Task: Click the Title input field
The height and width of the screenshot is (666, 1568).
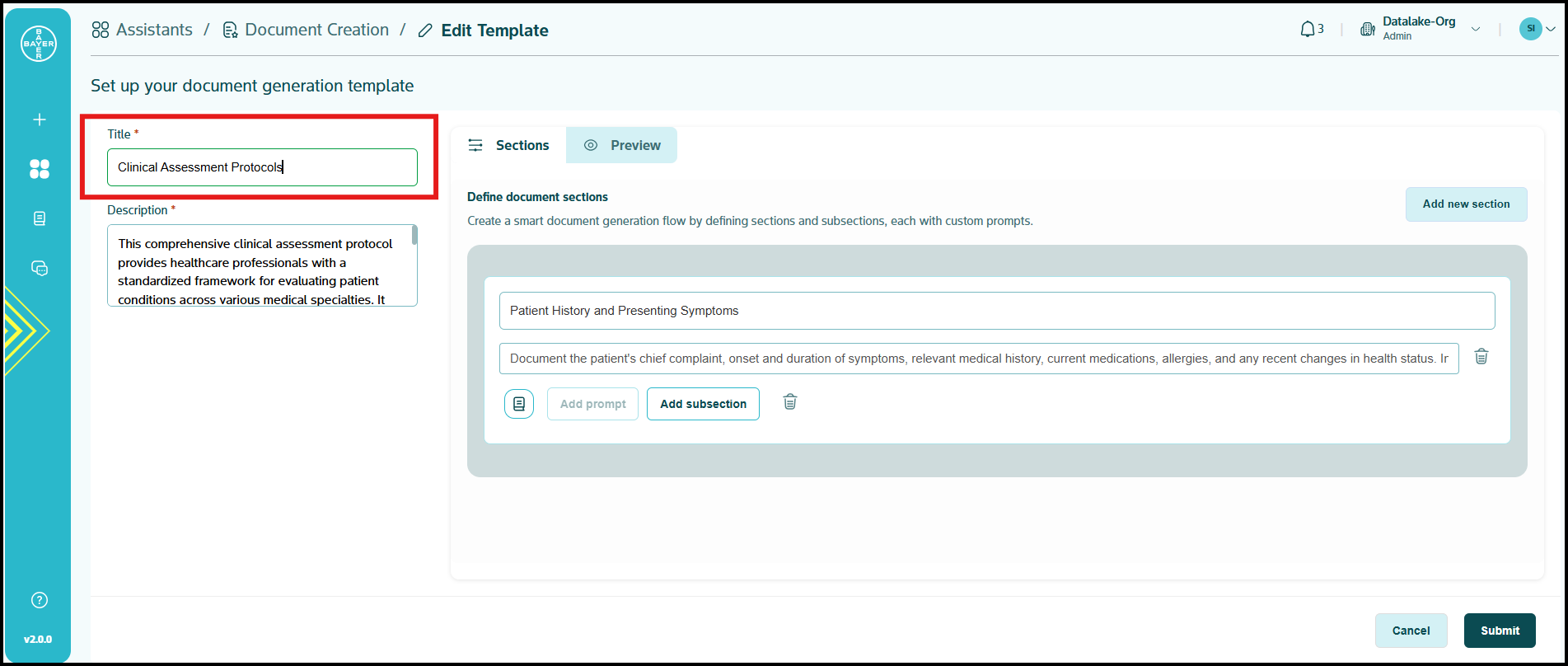Action: click(x=262, y=167)
